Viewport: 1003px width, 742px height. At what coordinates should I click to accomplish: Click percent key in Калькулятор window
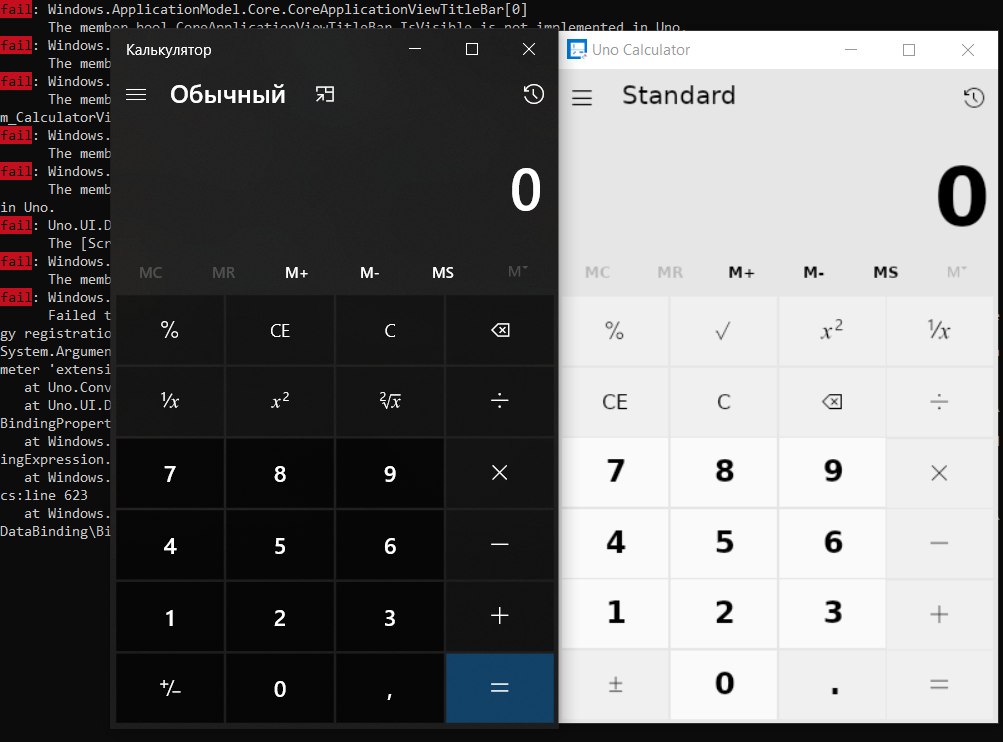click(x=170, y=330)
